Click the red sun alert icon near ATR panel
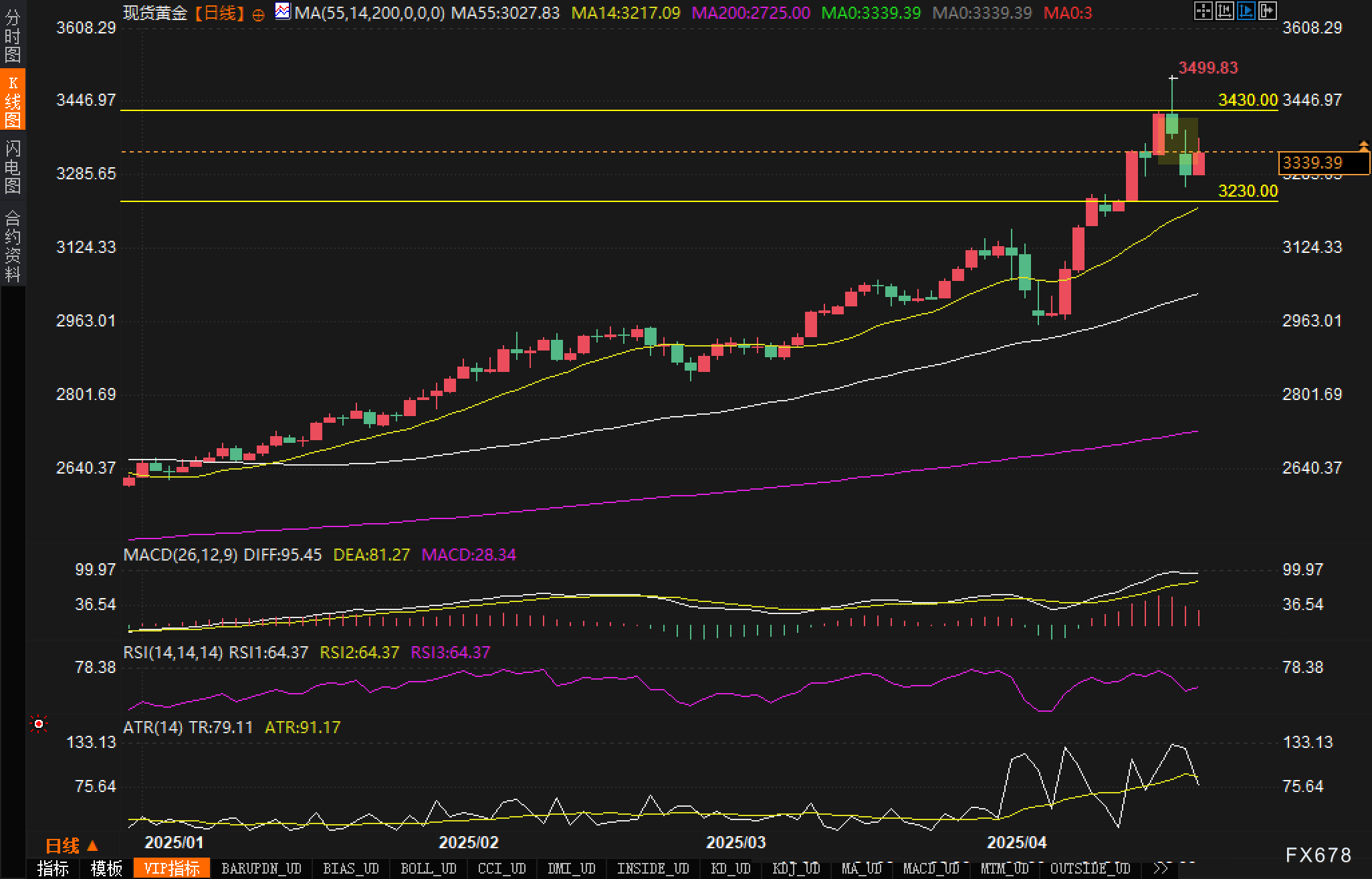 (39, 724)
